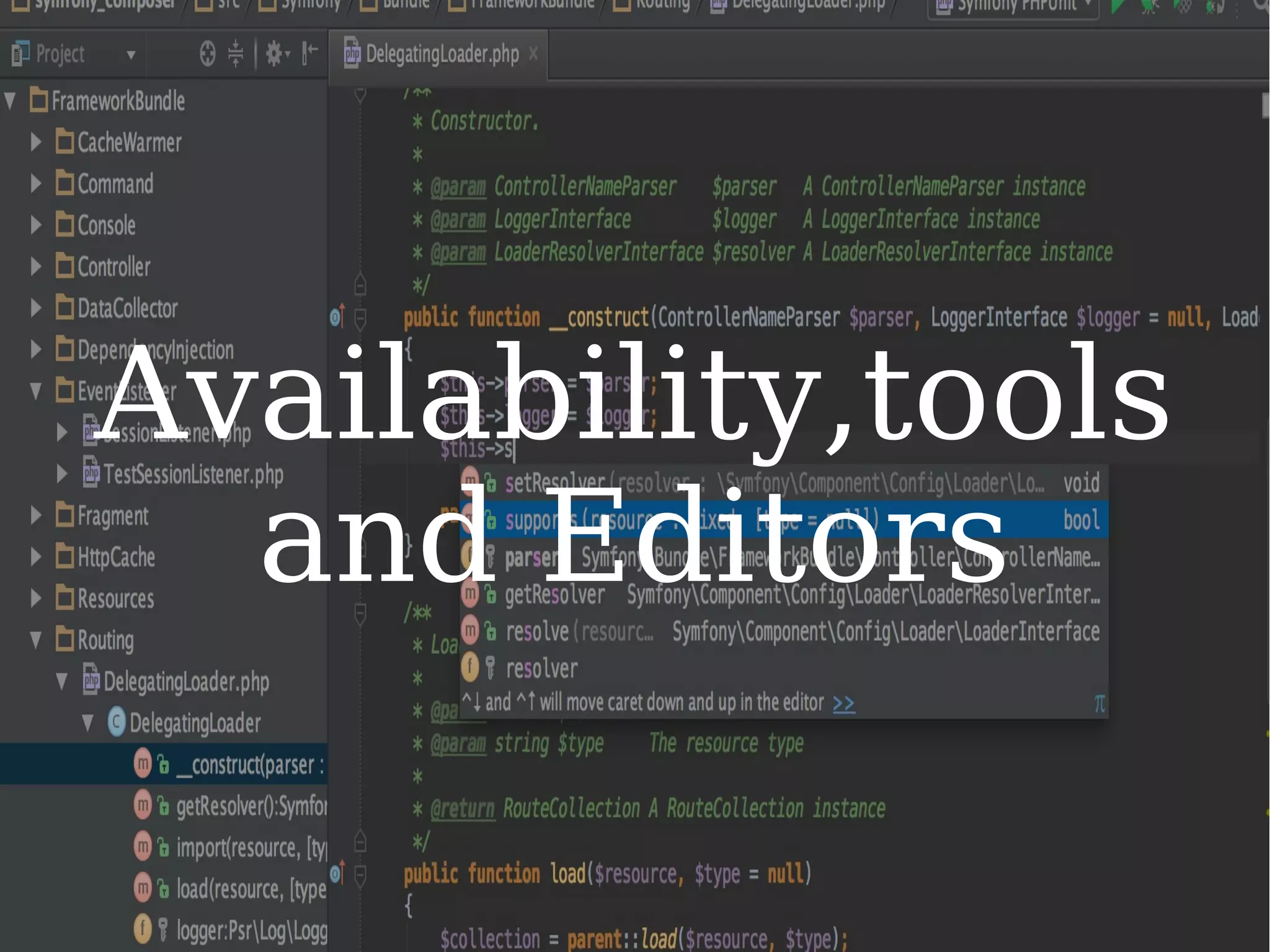Click the collapse all icon in Project panel

click(236, 54)
